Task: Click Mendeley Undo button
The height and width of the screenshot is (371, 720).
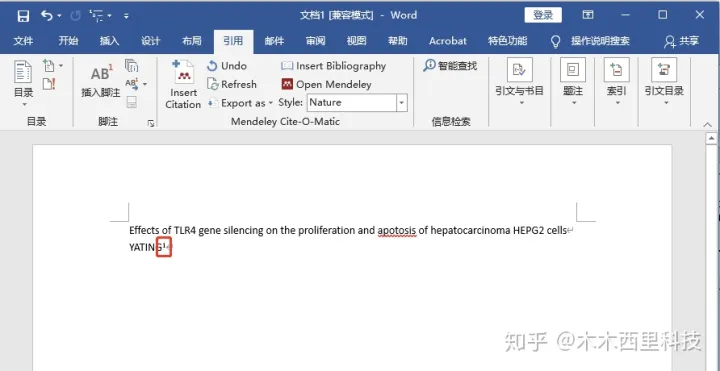Action: [227, 66]
